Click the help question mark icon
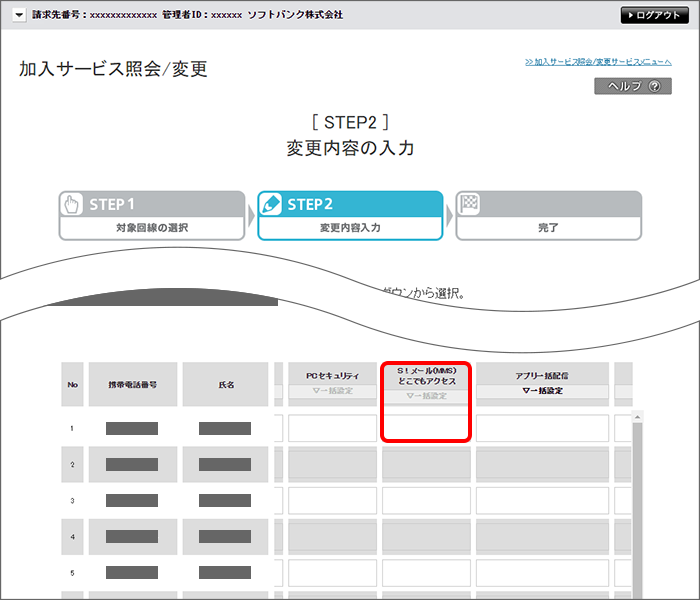Image resolution: width=700 pixels, height=600 pixels. tap(654, 86)
